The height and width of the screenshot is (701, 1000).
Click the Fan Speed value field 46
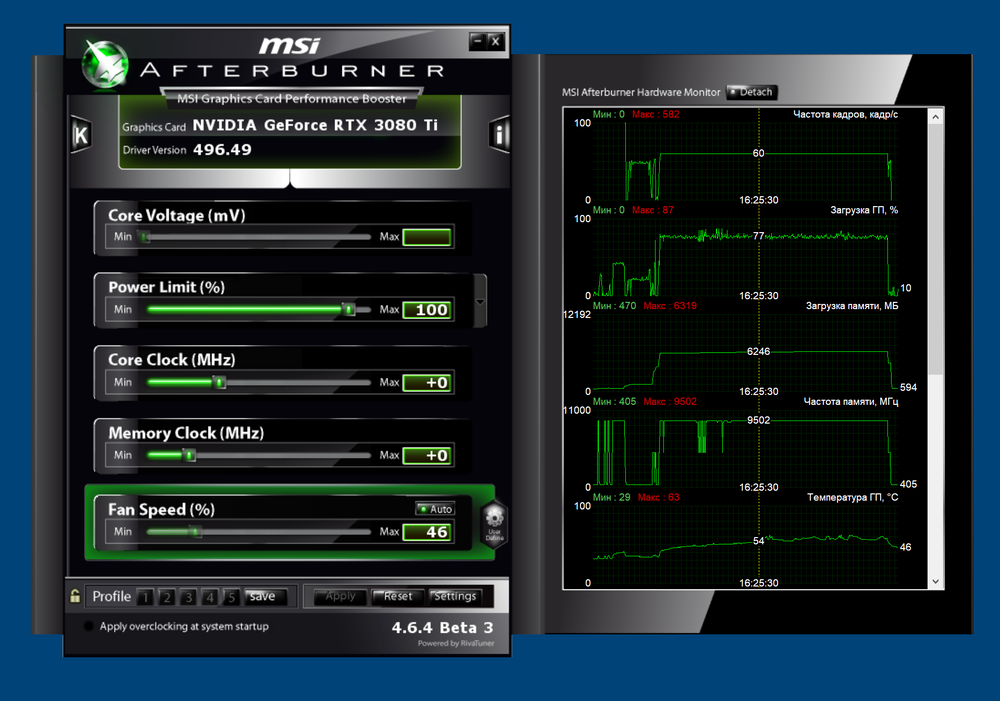coord(427,531)
